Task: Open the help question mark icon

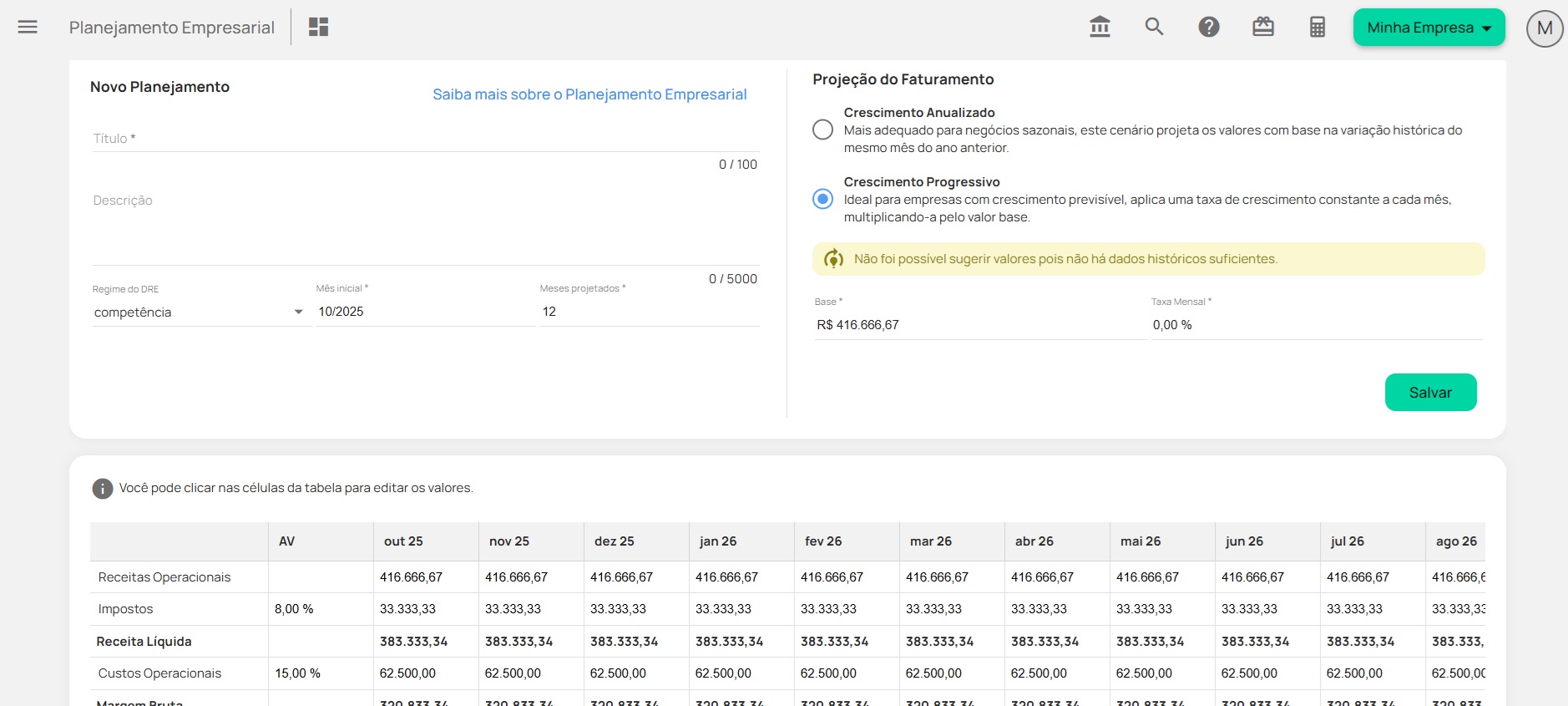Action: tap(1208, 28)
